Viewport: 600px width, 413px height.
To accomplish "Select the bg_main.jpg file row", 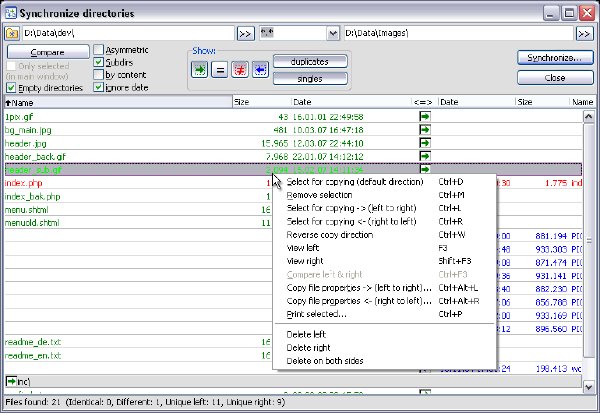I will tap(293, 130).
